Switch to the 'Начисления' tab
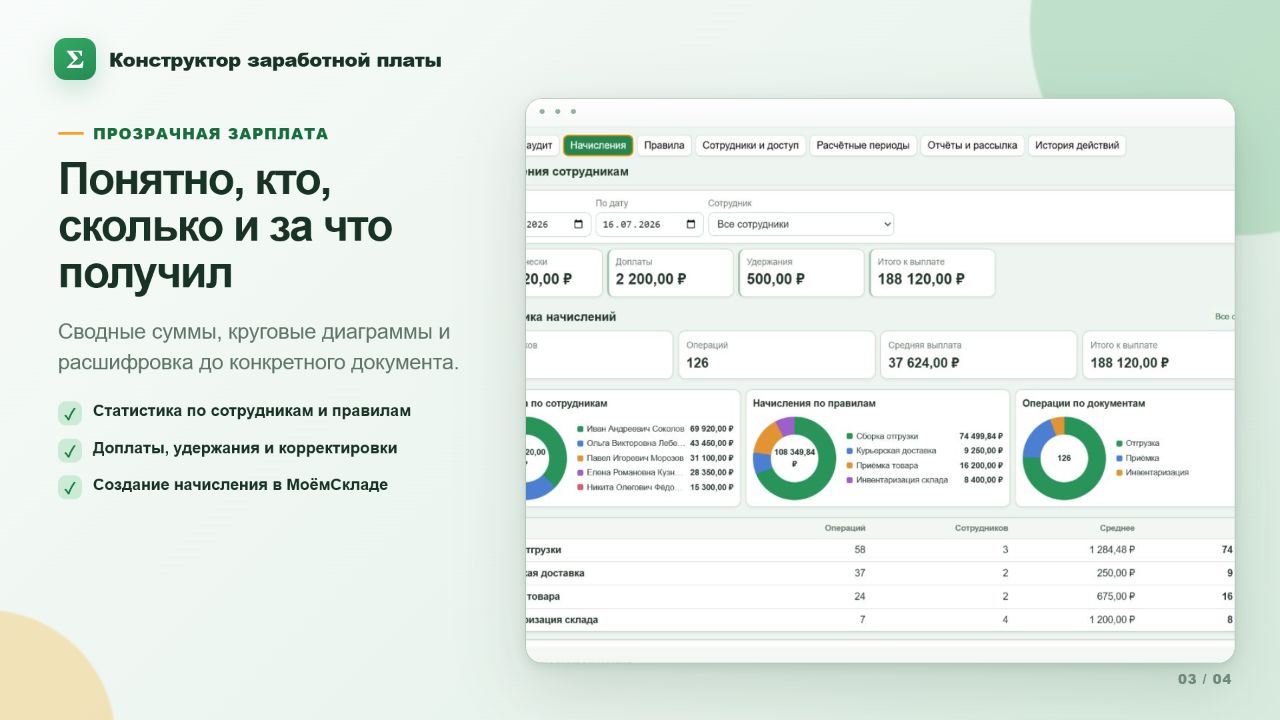Image resolution: width=1280 pixels, height=720 pixels. [598, 145]
